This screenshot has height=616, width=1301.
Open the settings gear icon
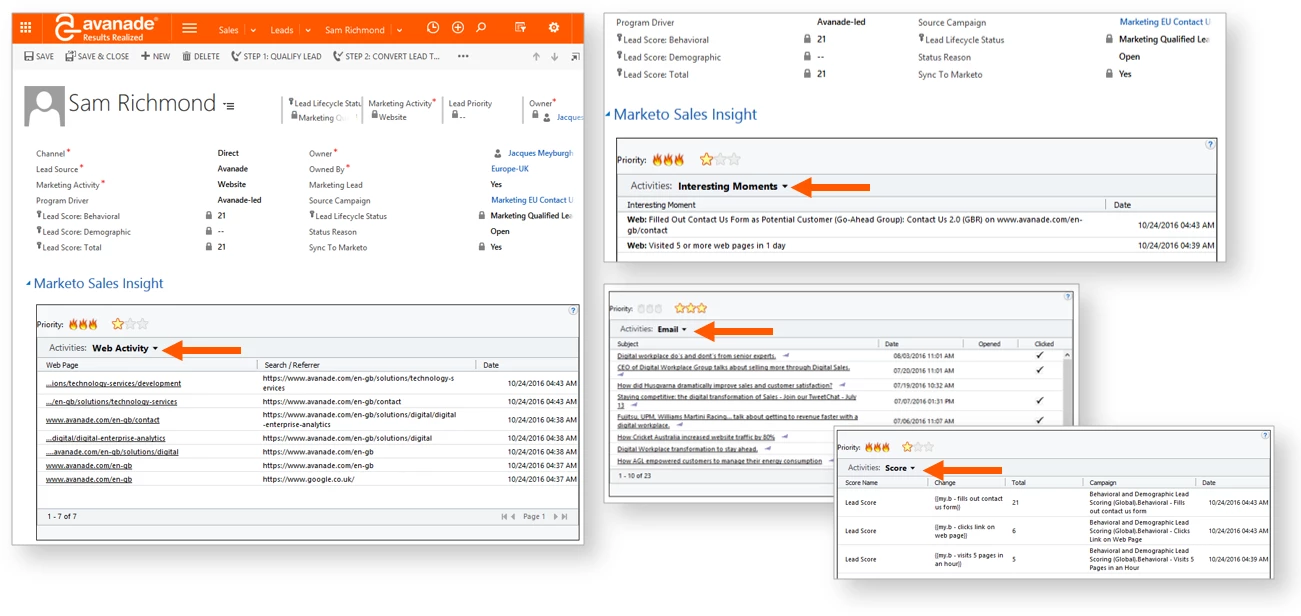pos(554,28)
